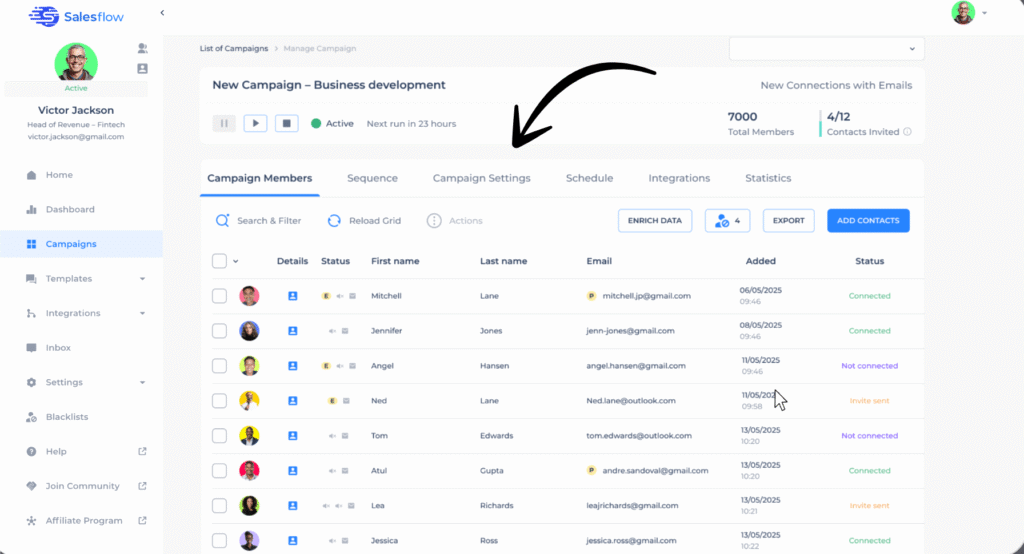Click the Dashboard bar chart icon in sidebar

click(31, 210)
